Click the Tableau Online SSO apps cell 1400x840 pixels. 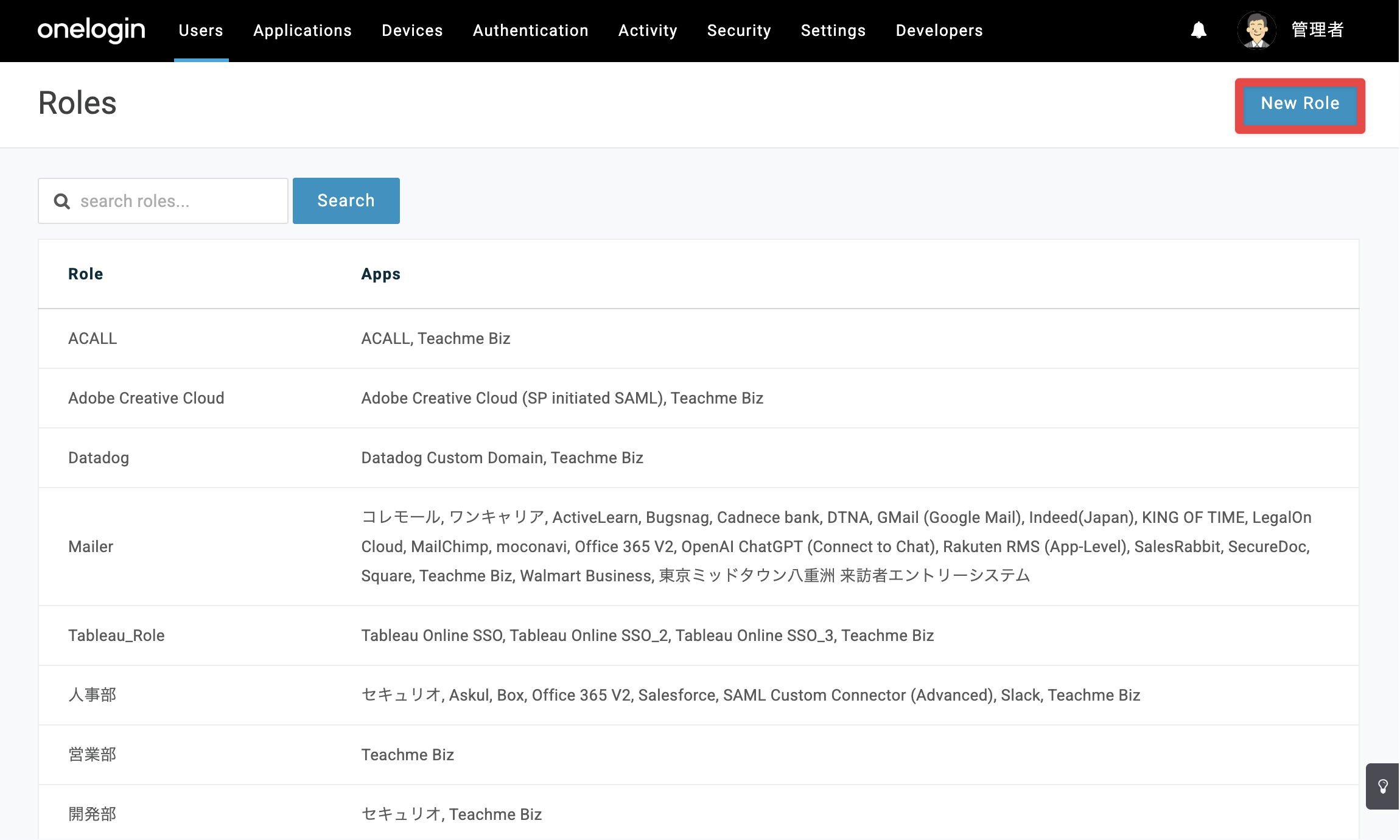(648, 635)
